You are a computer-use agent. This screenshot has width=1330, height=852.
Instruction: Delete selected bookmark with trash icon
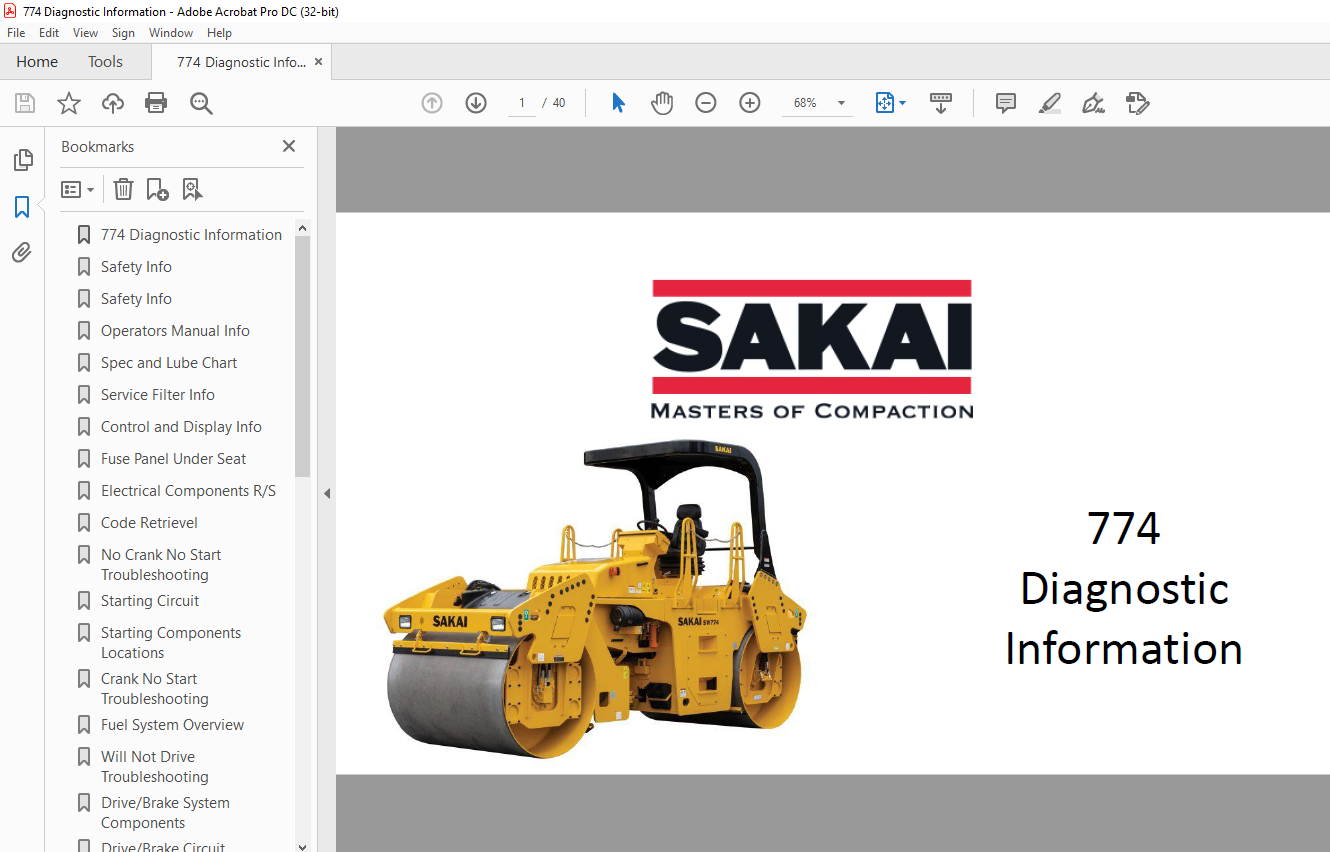(x=123, y=189)
